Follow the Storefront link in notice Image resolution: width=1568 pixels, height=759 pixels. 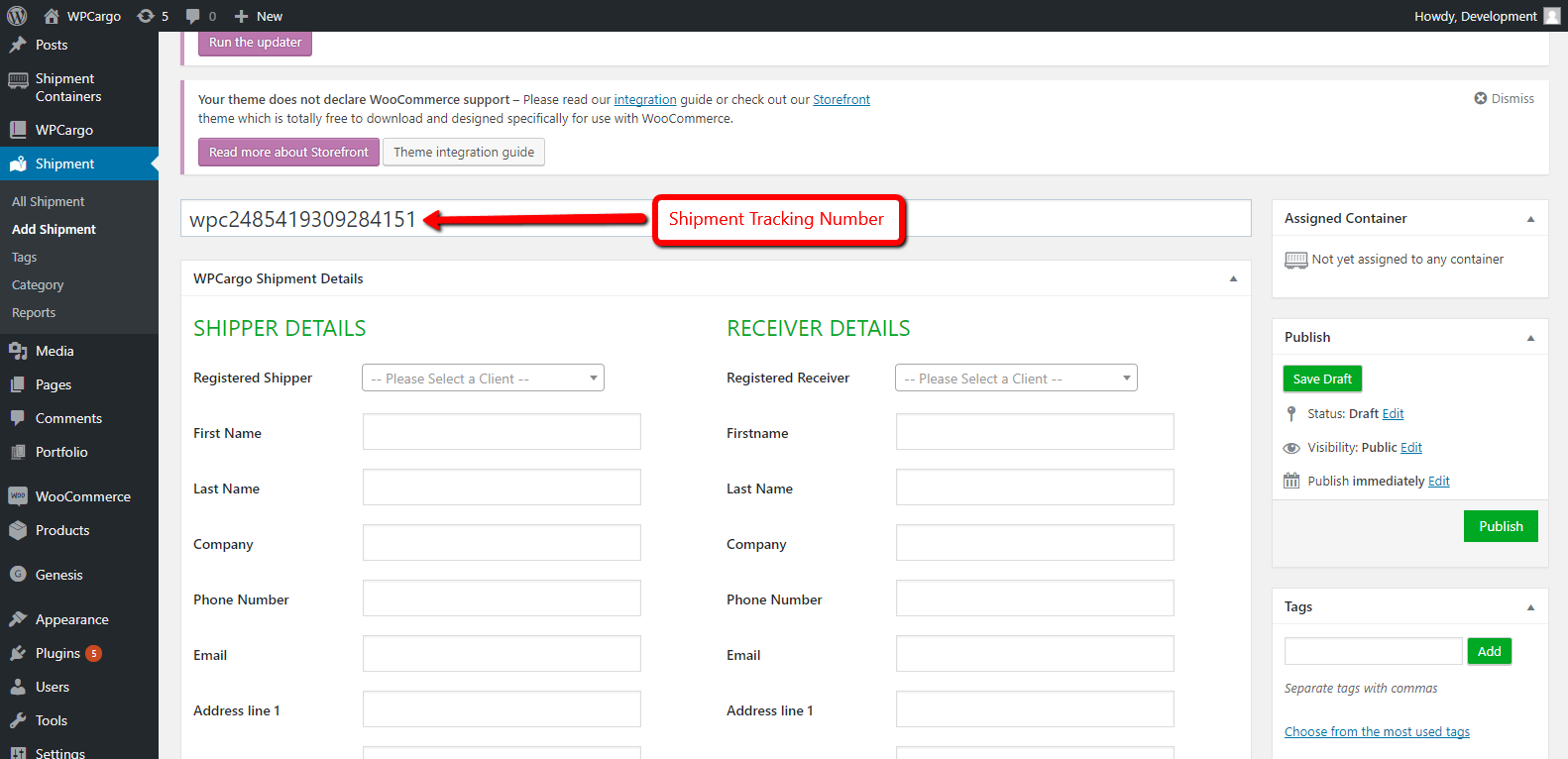pos(841,99)
